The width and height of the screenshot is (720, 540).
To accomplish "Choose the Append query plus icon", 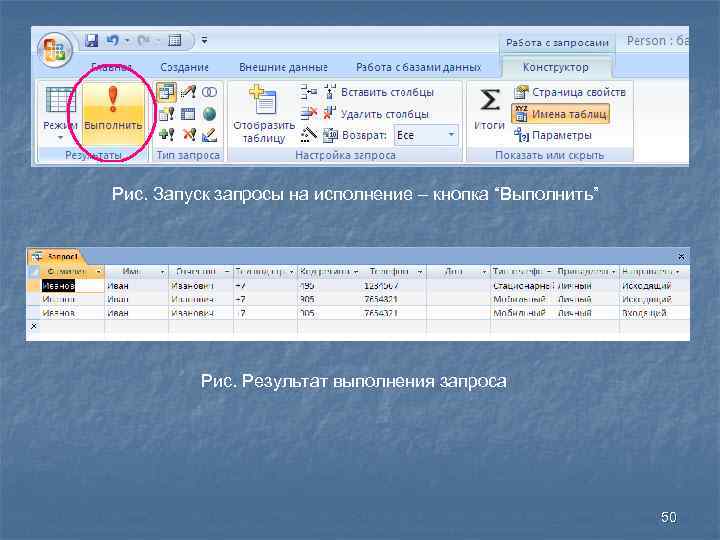I will tap(166, 135).
